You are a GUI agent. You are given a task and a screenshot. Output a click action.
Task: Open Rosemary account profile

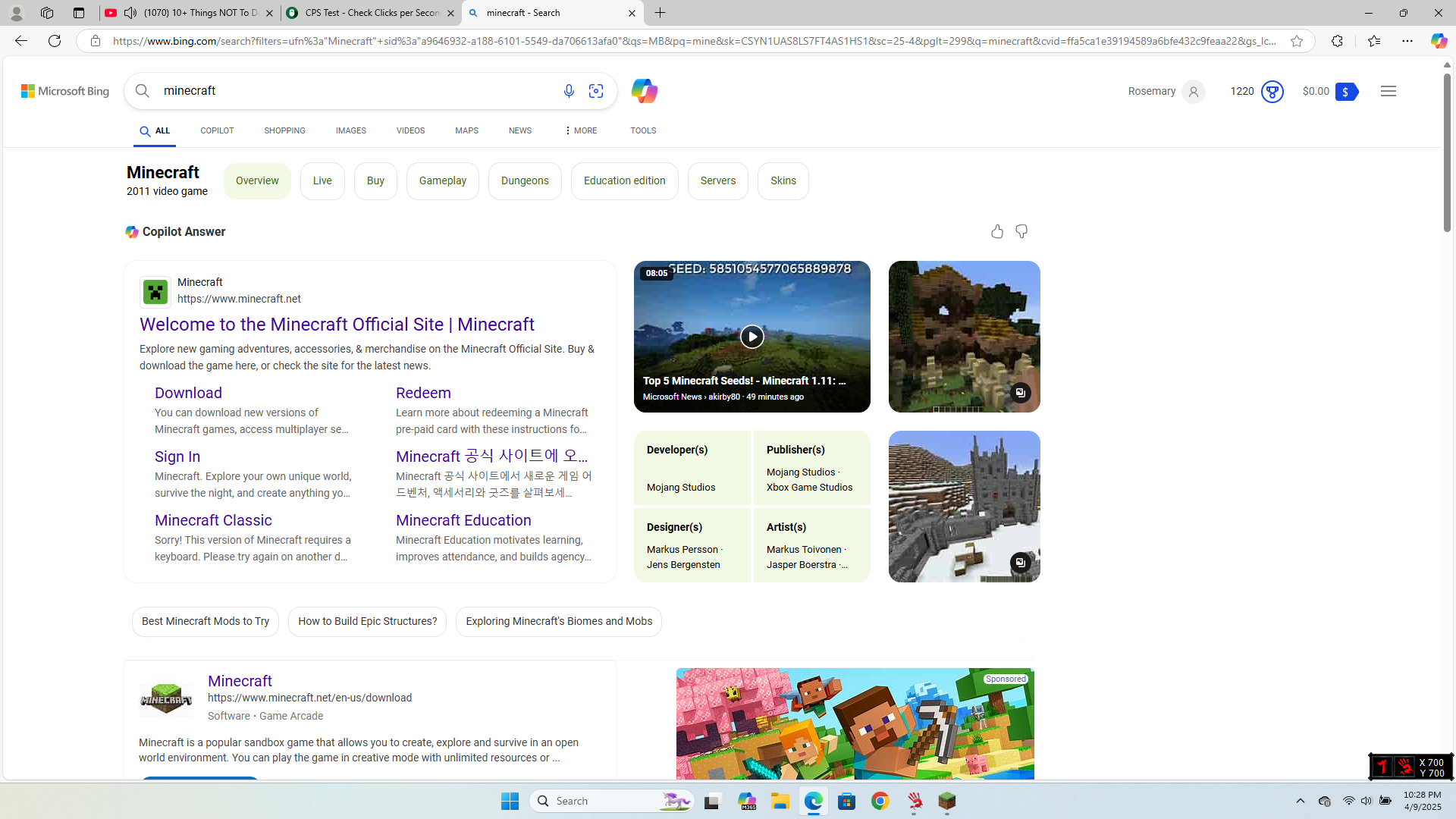(1166, 92)
